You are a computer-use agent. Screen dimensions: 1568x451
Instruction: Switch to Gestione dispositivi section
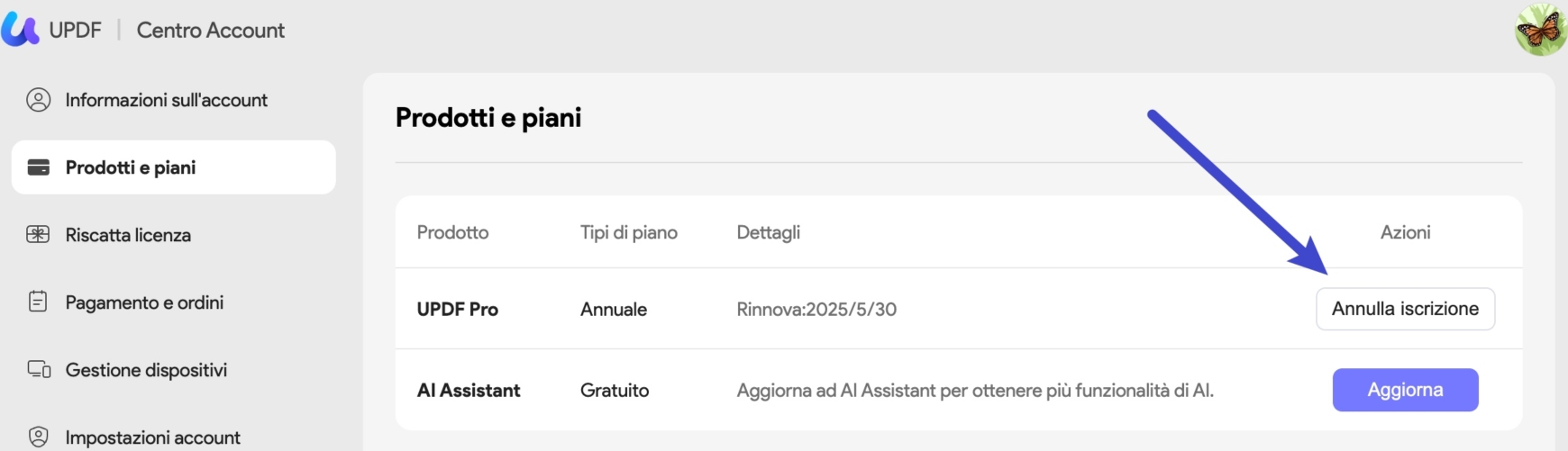click(174, 370)
